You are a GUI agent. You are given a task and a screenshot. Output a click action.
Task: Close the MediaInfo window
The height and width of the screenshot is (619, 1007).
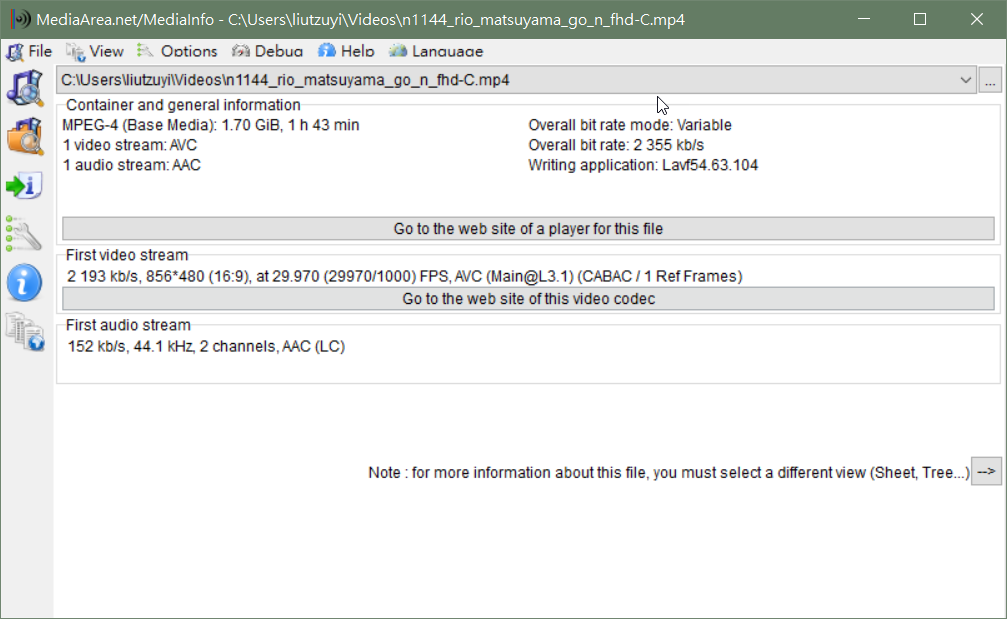[977, 19]
